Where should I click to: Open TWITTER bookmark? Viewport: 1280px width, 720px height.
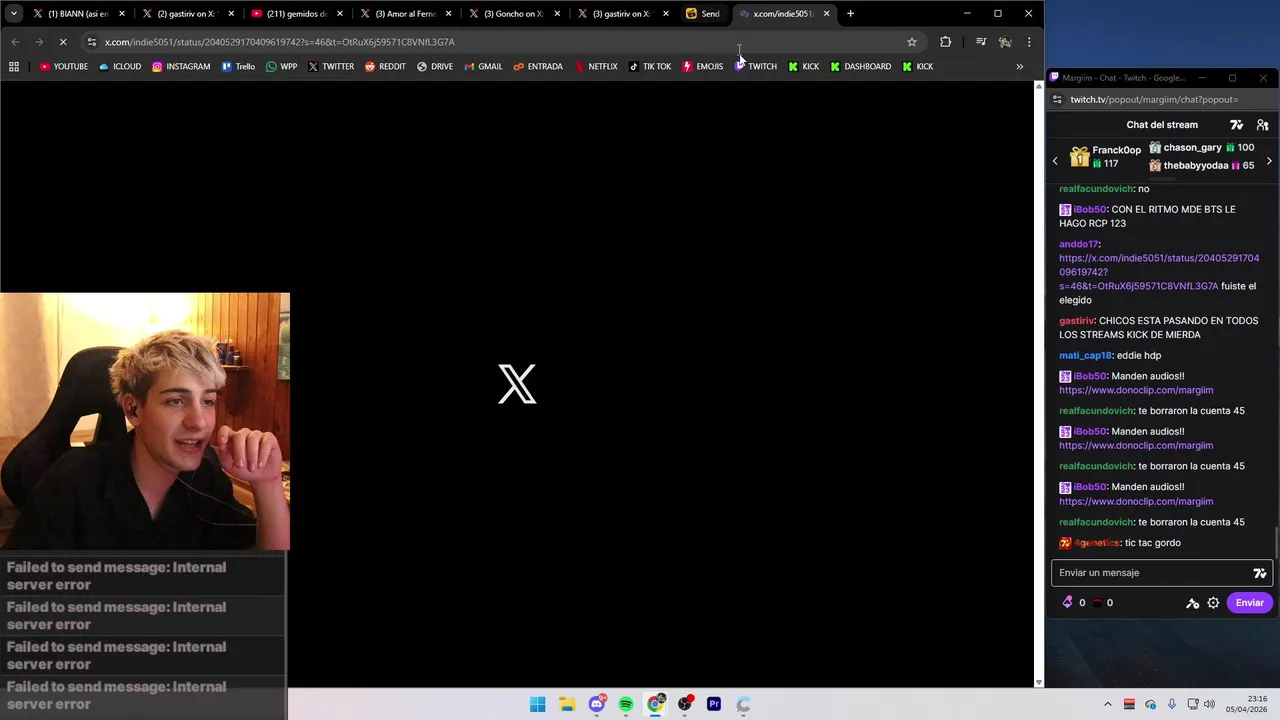[331, 67]
